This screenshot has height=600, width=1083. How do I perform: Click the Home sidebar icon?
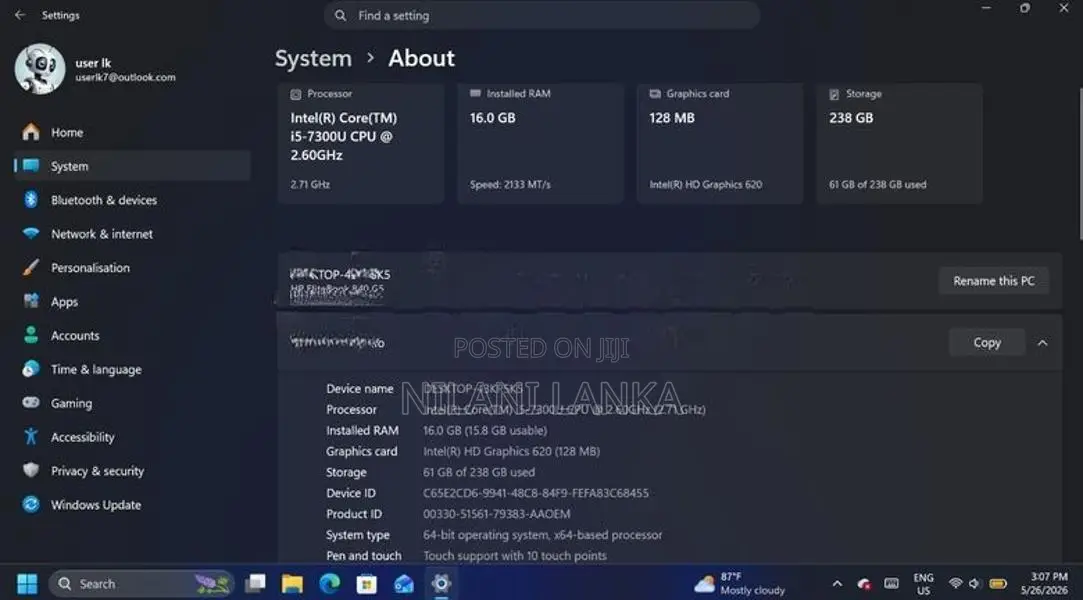[x=31, y=132]
